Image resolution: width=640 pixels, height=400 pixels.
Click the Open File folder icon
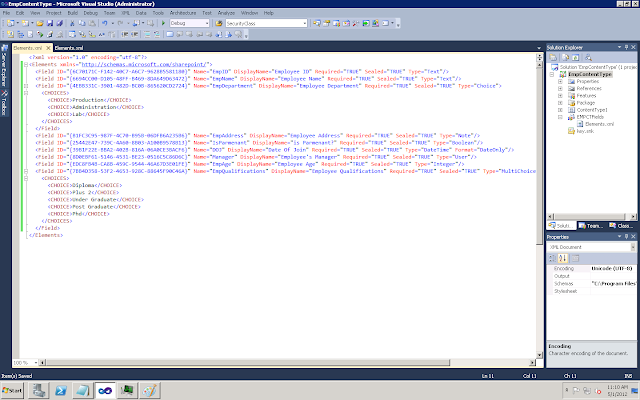tap(40, 23)
